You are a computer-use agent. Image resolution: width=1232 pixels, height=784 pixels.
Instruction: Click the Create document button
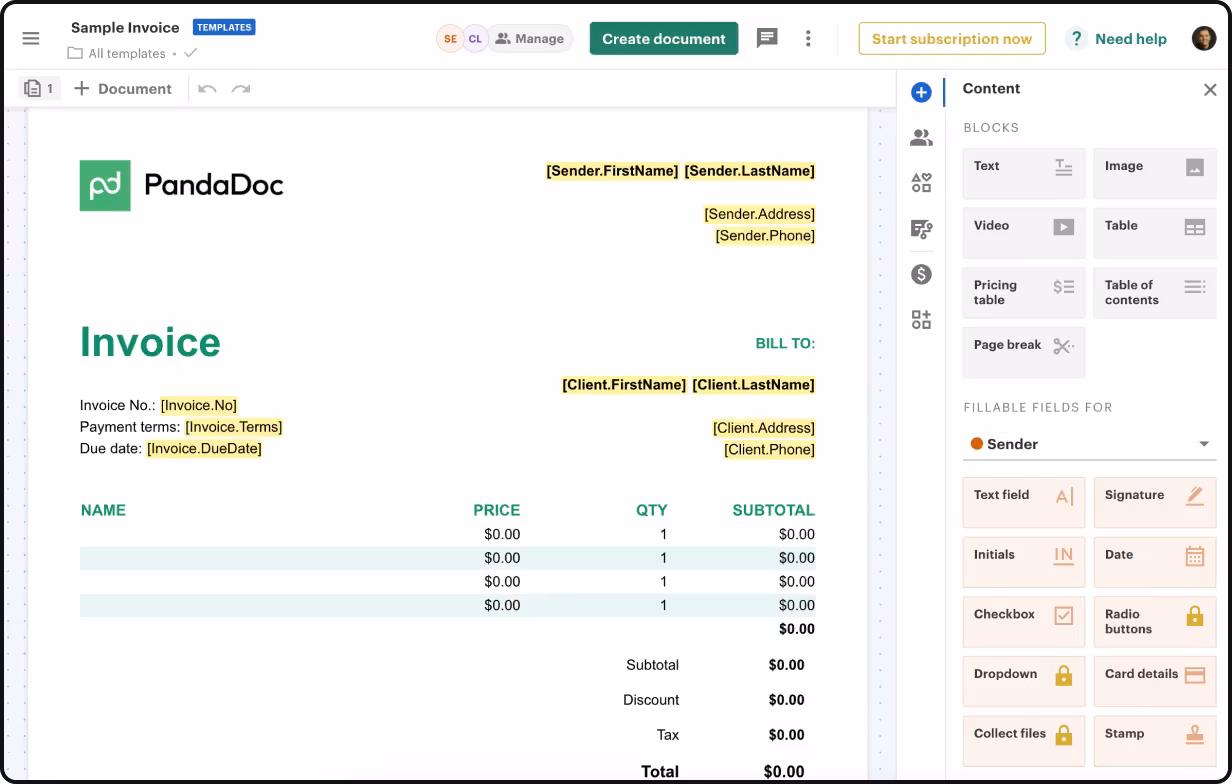click(x=664, y=39)
